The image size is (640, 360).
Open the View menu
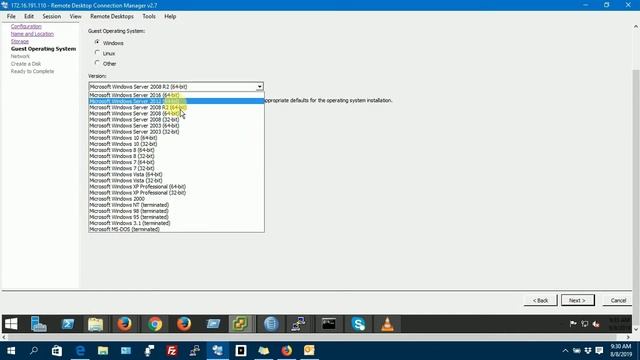(75, 16)
